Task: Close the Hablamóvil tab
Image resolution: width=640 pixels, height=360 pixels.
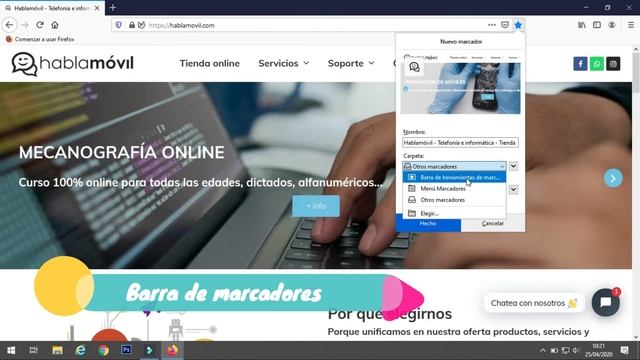Action: click(97, 8)
